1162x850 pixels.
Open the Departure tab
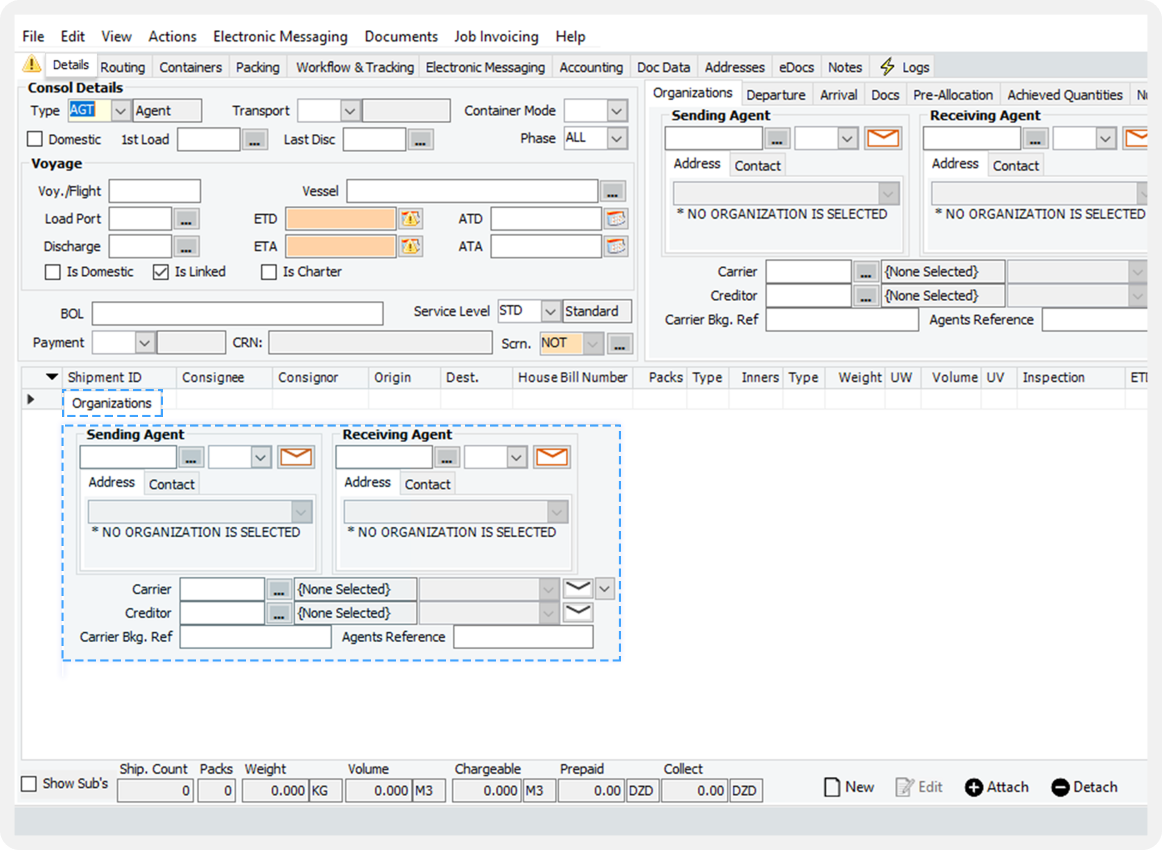(x=775, y=95)
